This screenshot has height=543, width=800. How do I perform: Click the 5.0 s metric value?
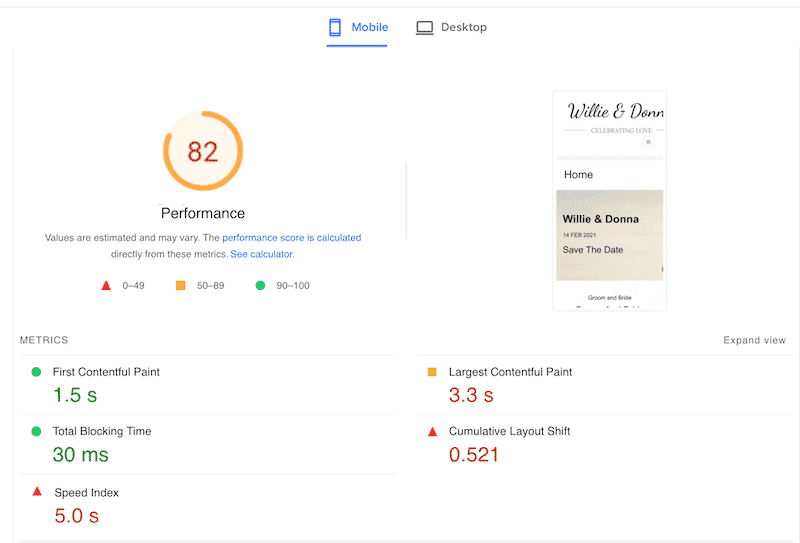point(77,515)
